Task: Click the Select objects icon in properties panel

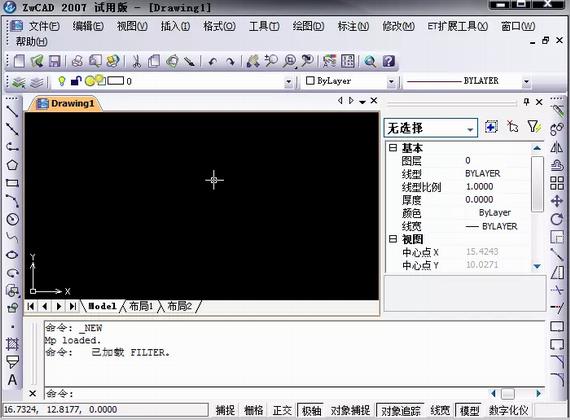Action: [513, 127]
